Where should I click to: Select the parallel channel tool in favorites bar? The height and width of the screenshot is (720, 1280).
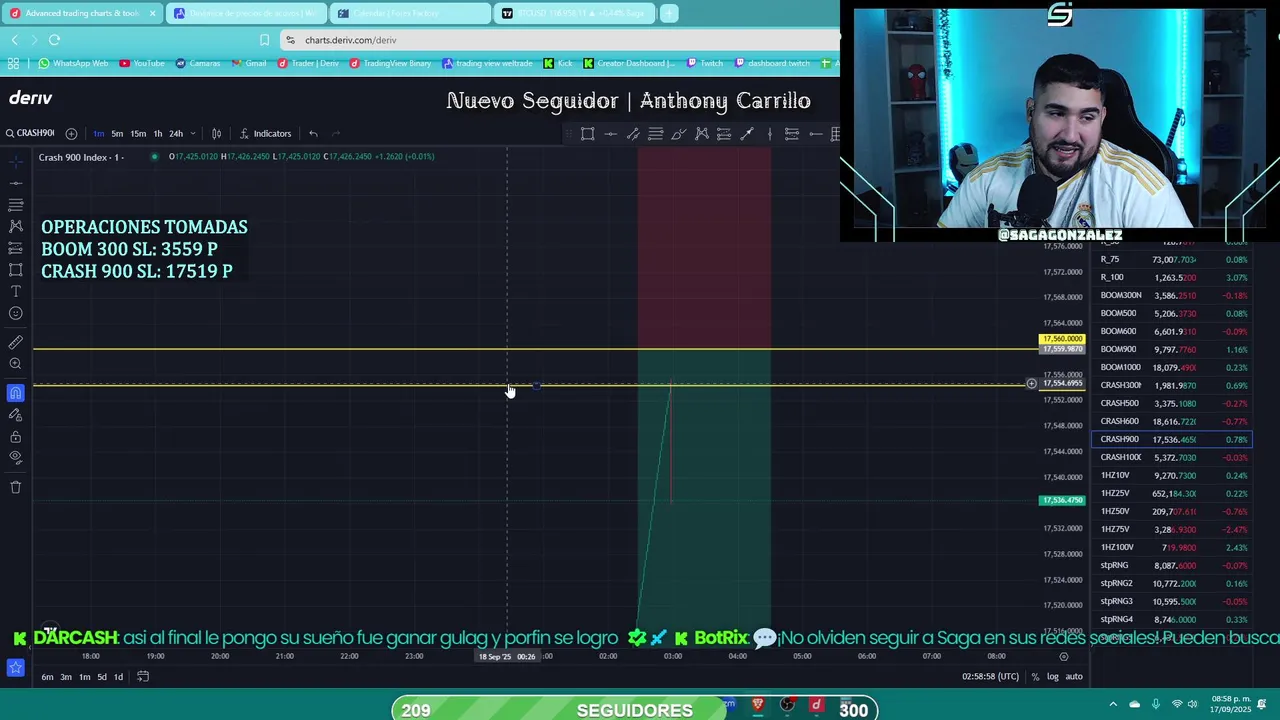[x=633, y=133]
